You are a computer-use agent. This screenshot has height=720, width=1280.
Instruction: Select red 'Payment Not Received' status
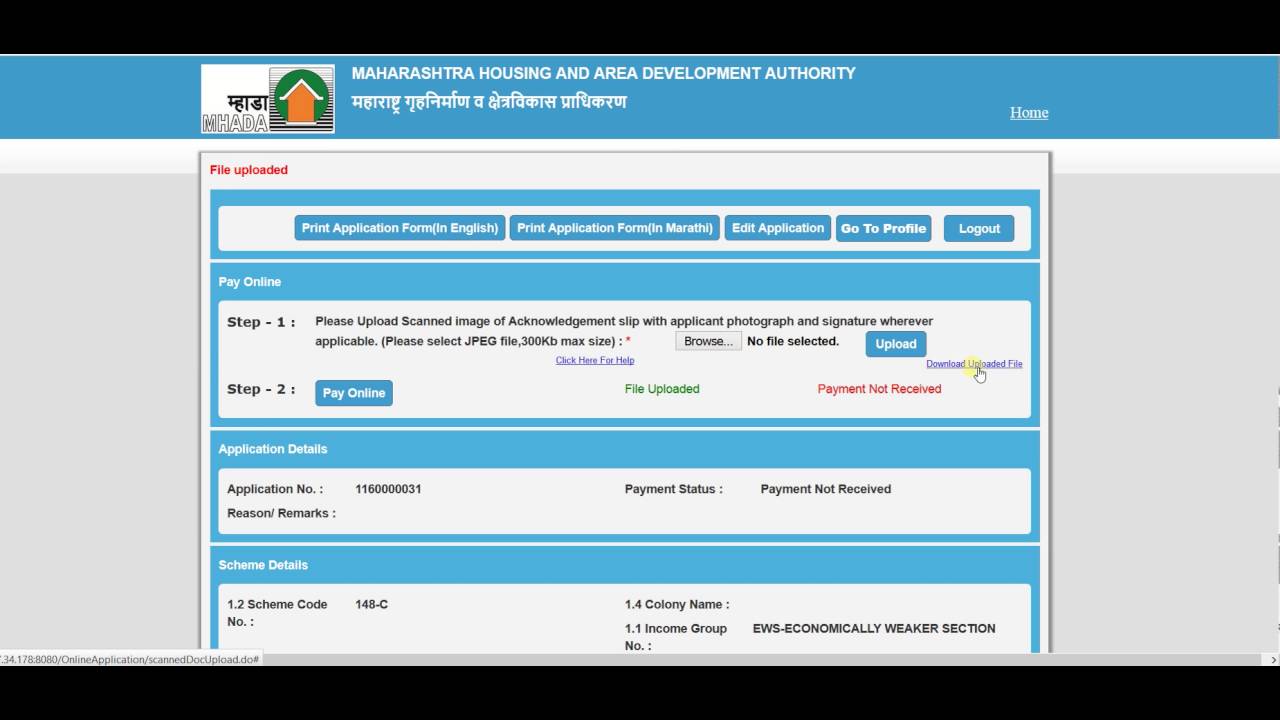pos(879,389)
